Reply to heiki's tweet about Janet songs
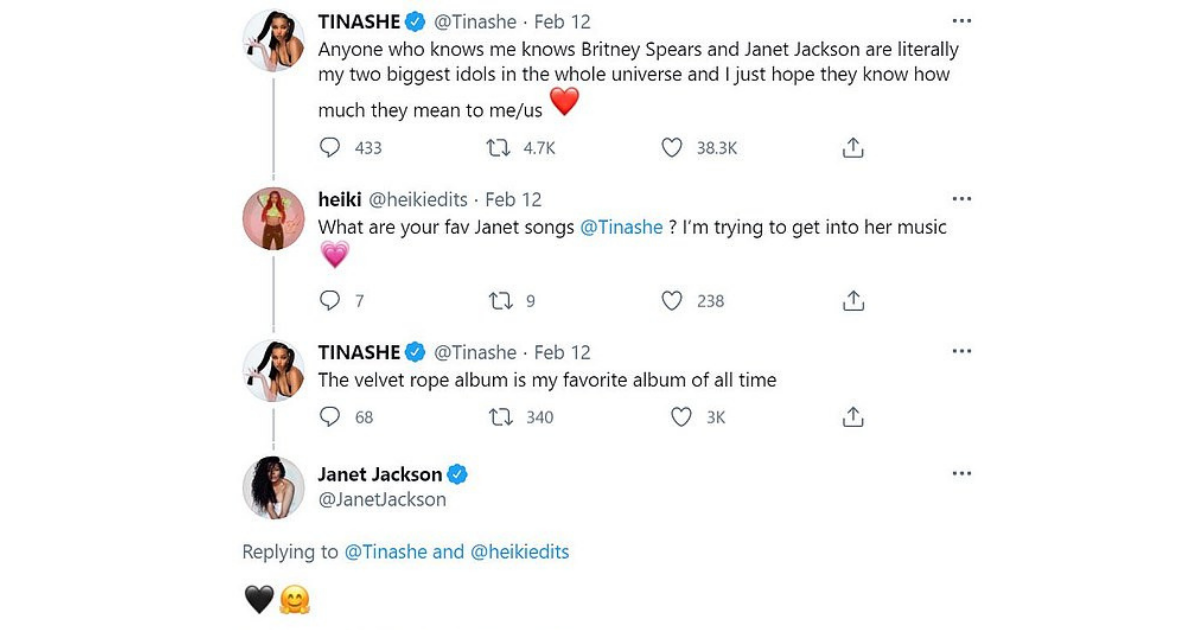1200x630 pixels. 330,301
